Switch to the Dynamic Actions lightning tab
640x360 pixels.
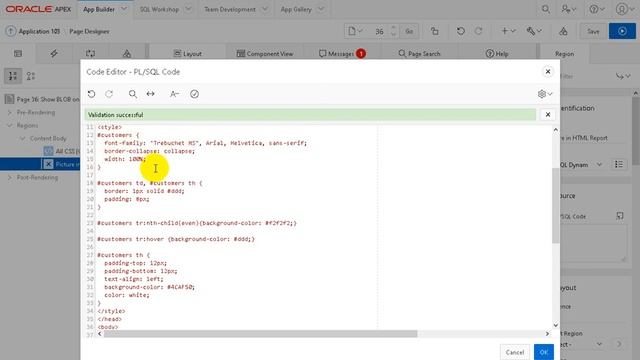[54, 53]
